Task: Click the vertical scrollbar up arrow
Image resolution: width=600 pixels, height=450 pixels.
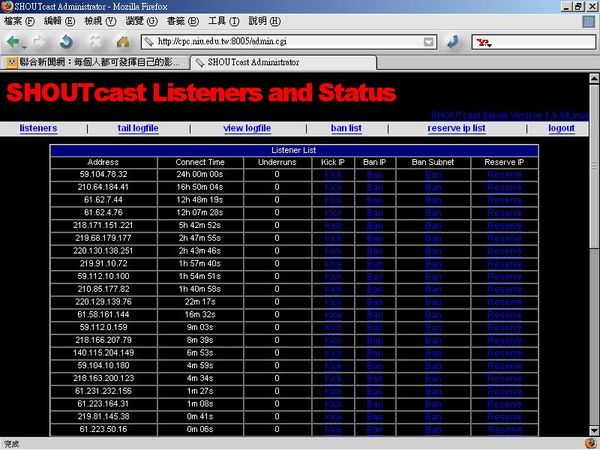Action: pos(594,78)
